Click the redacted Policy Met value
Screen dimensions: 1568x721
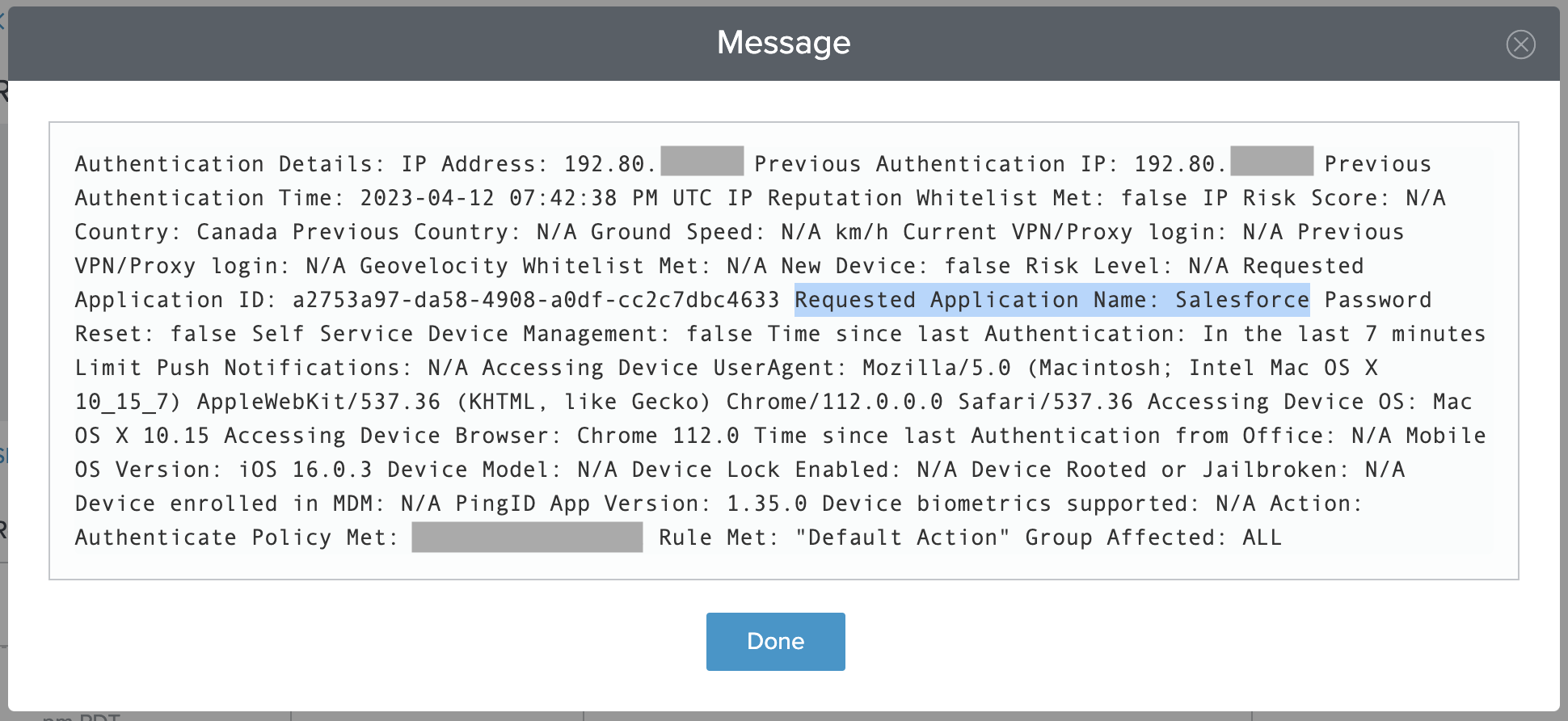525,537
